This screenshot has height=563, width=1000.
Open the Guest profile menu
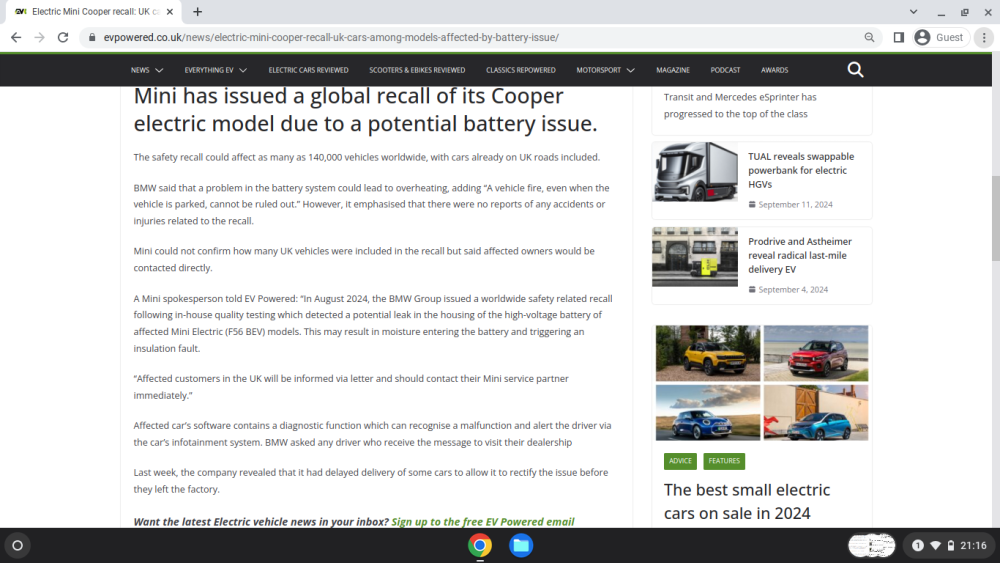point(940,38)
